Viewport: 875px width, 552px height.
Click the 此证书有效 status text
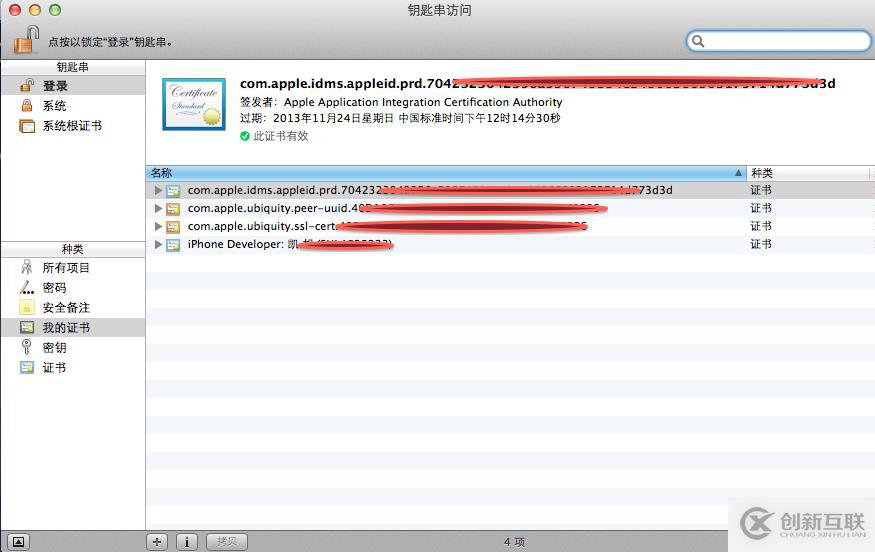pyautogui.click(x=281, y=136)
